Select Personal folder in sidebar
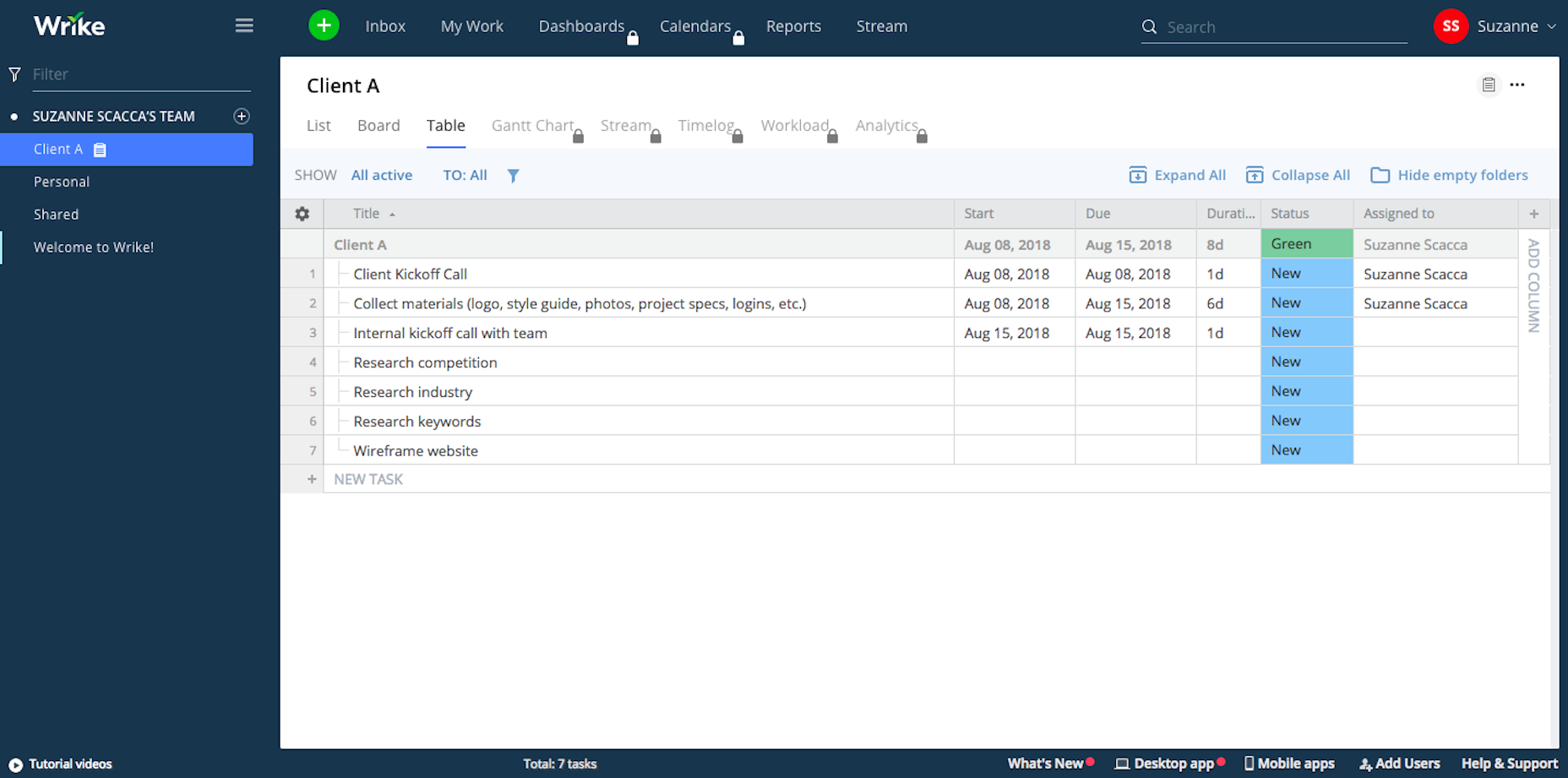This screenshot has width=1568, height=778. coord(62,182)
